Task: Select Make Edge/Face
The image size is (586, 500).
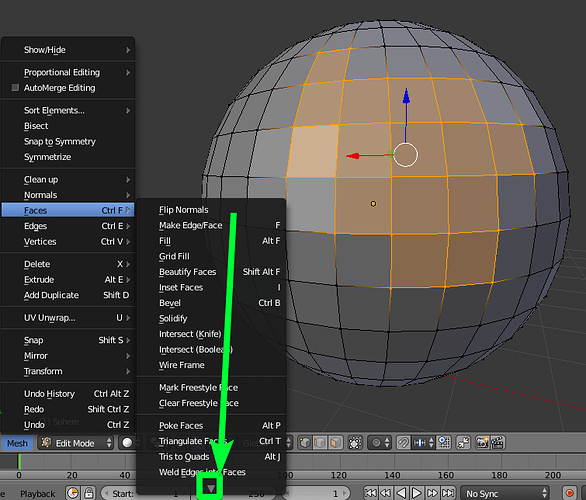Action: [x=211, y=225]
